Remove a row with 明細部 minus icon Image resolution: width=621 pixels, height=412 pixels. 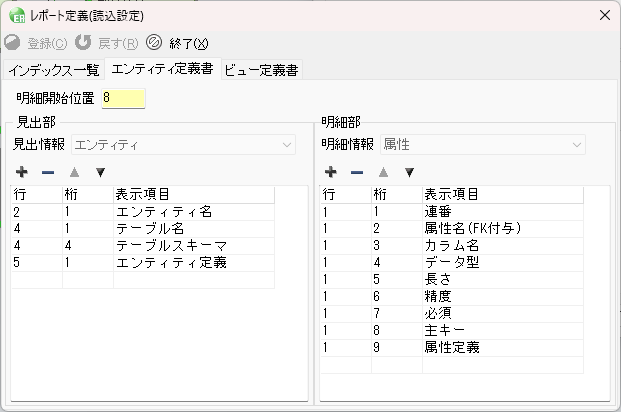tap(356, 172)
